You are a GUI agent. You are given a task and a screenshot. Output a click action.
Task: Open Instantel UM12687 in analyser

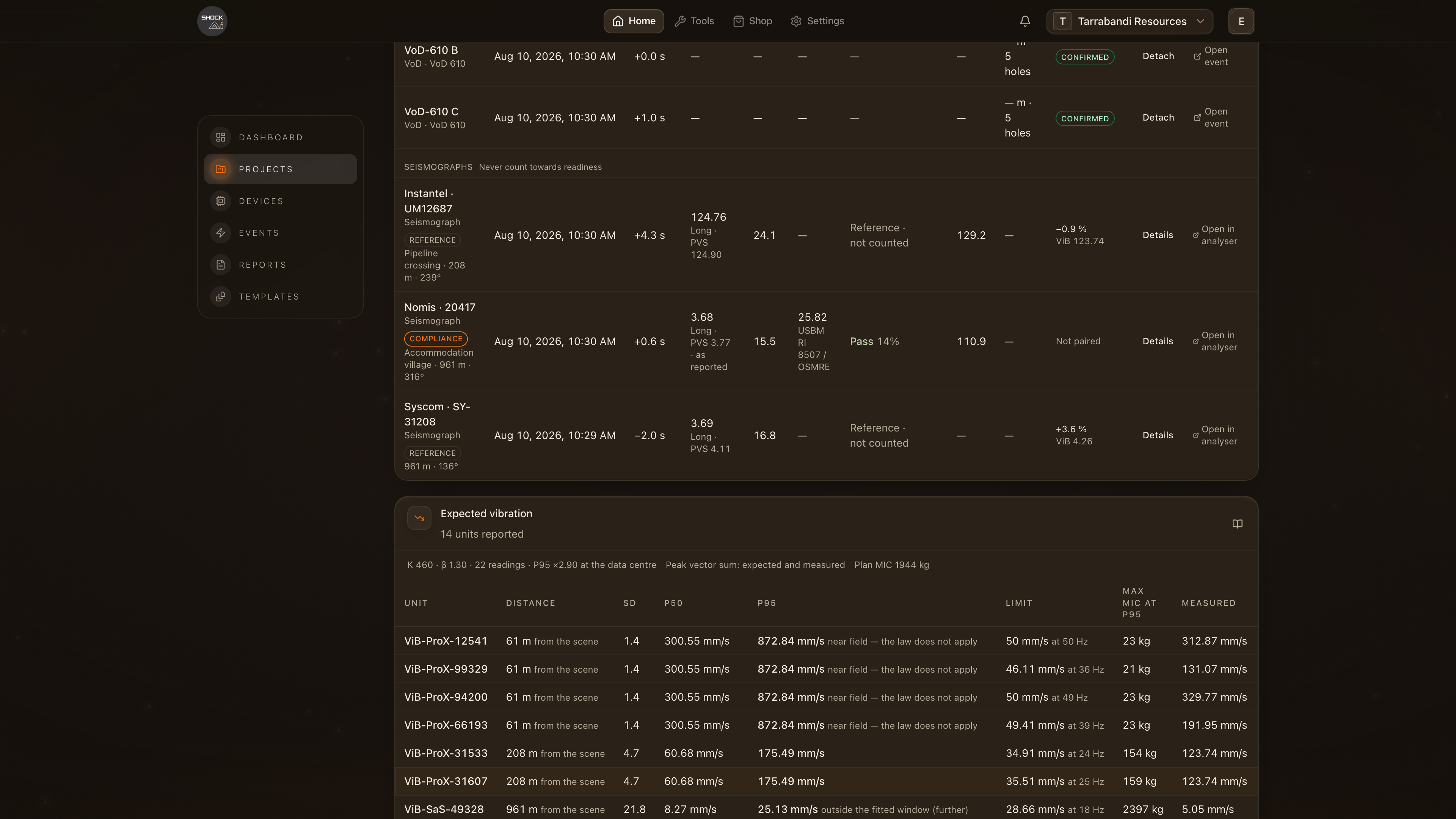tap(1214, 235)
